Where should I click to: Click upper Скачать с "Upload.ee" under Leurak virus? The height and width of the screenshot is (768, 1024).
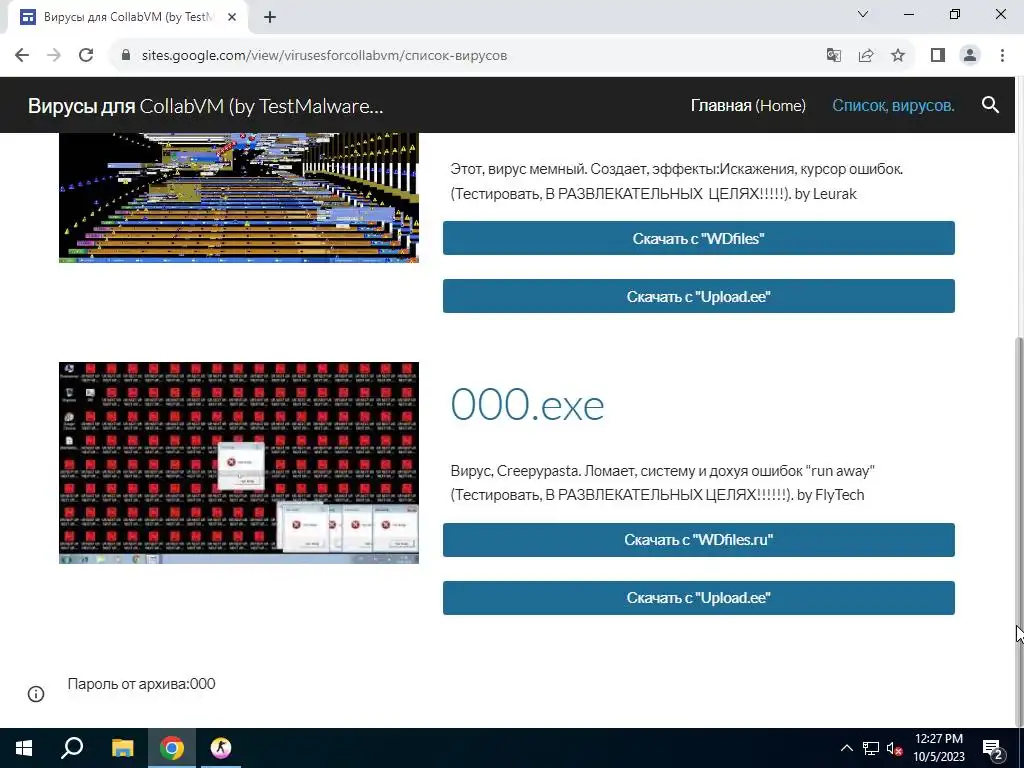click(x=698, y=296)
